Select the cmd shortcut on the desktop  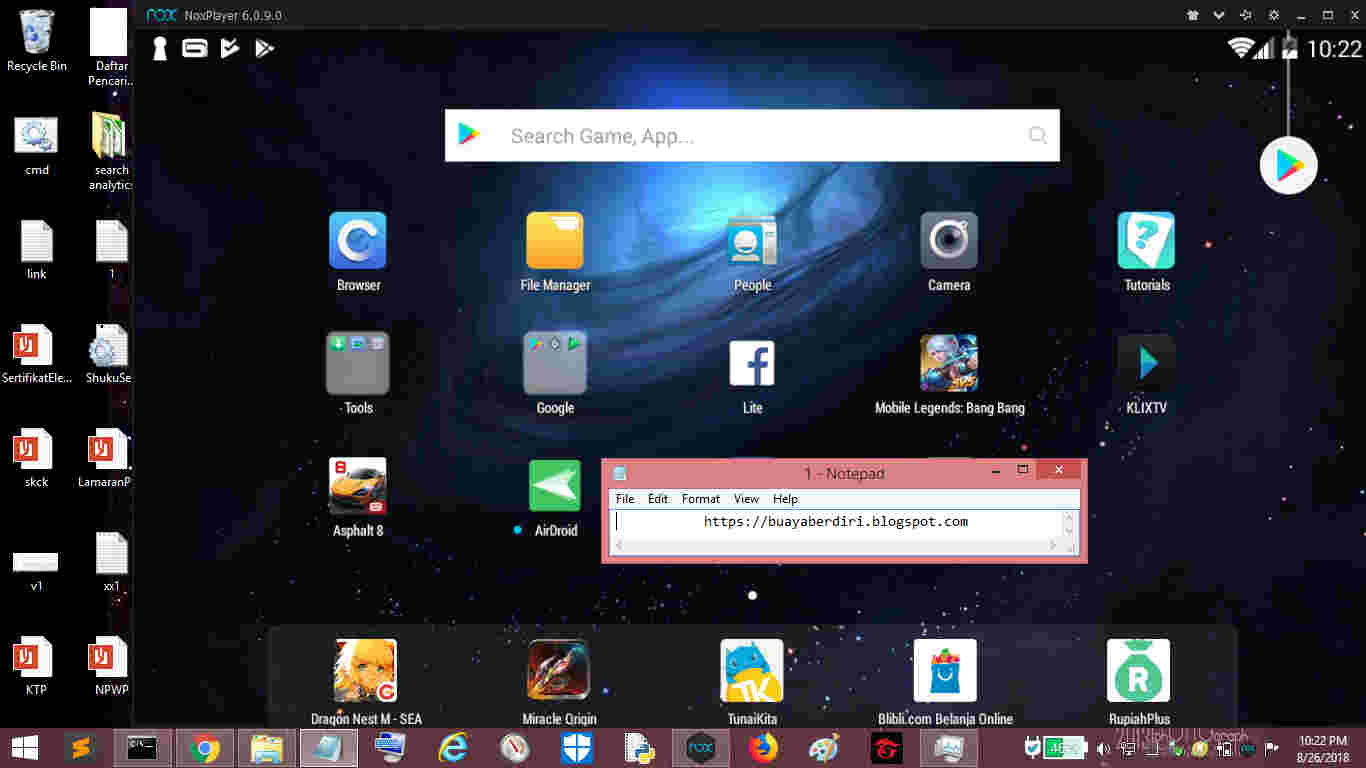click(x=37, y=145)
